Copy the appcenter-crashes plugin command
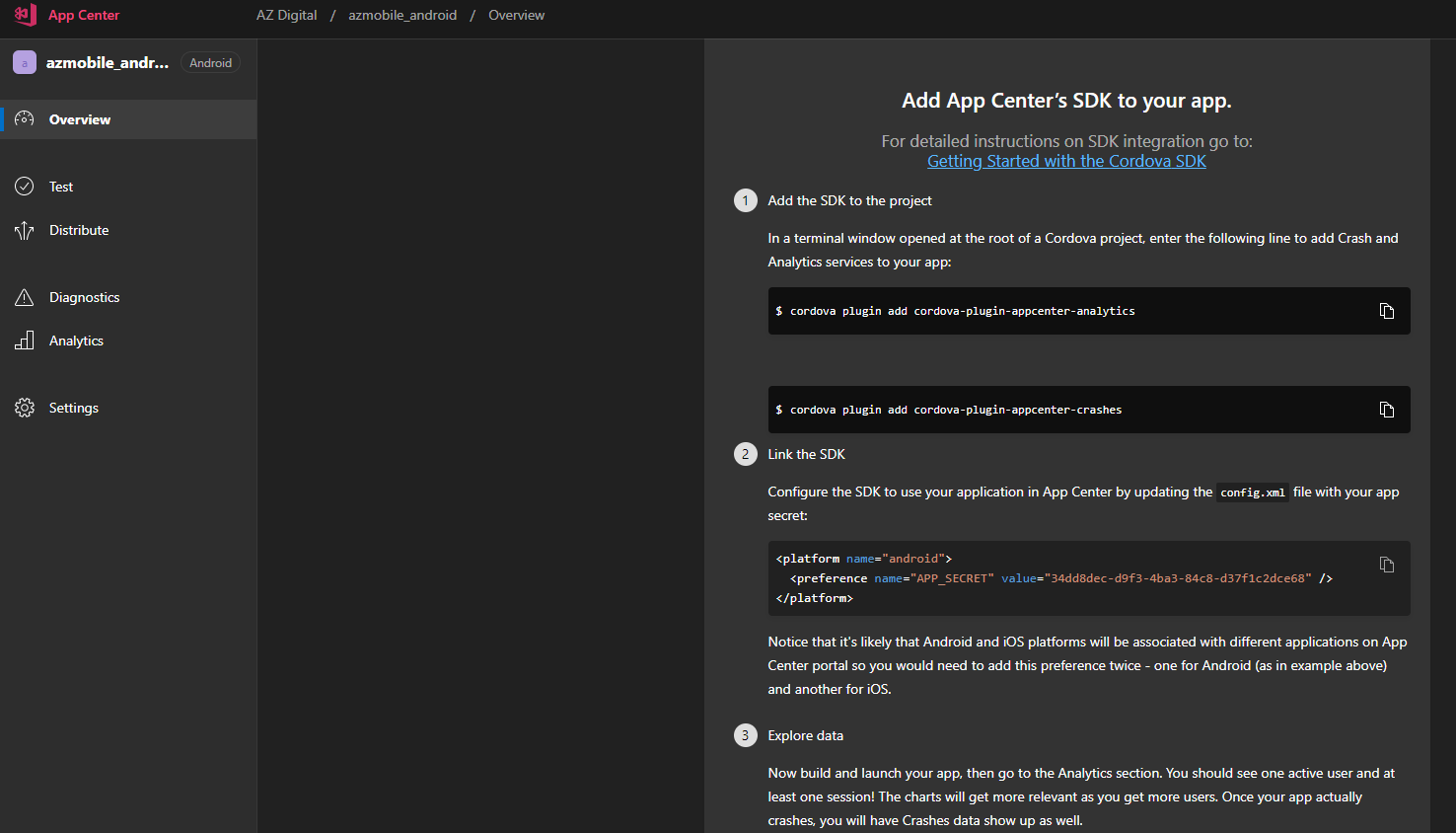This screenshot has height=833, width=1456. 1386,410
